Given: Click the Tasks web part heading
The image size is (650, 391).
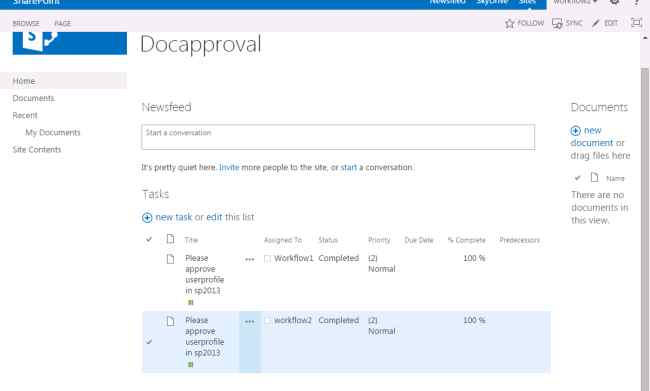Looking at the screenshot, I should [155, 194].
